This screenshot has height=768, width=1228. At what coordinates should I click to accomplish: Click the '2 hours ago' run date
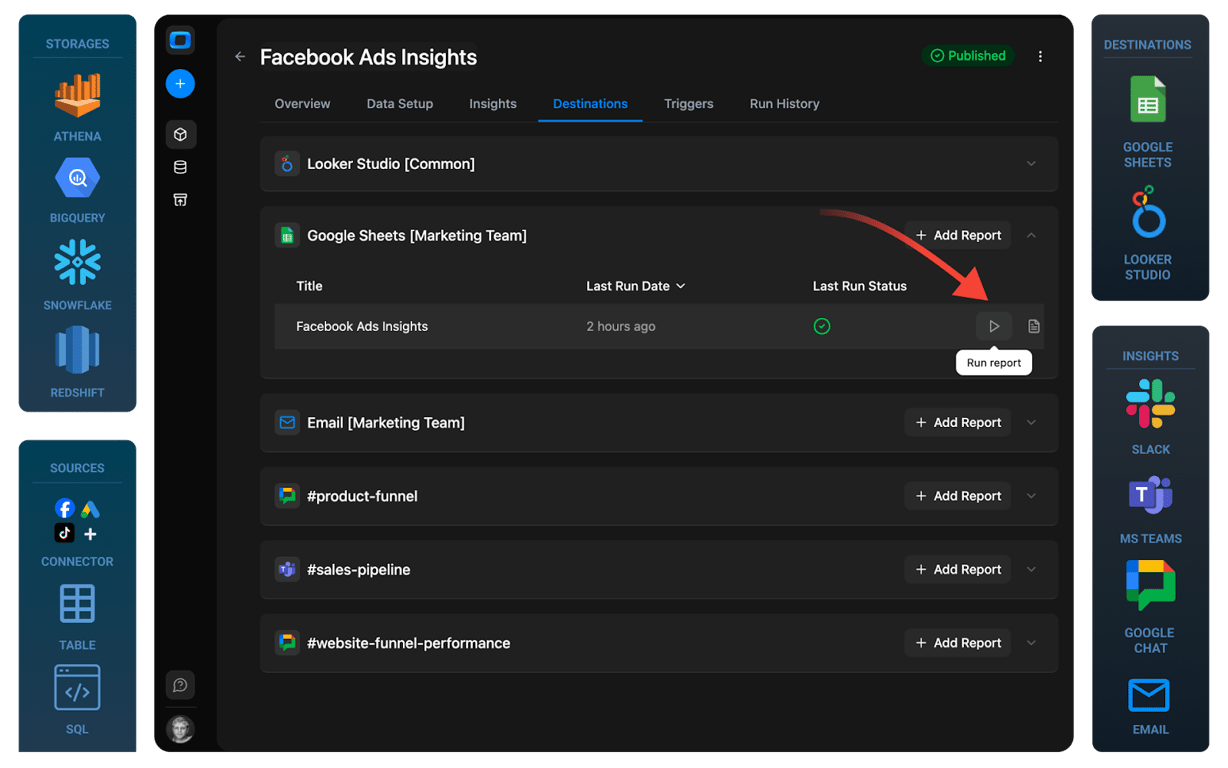(x=621, y=326)
